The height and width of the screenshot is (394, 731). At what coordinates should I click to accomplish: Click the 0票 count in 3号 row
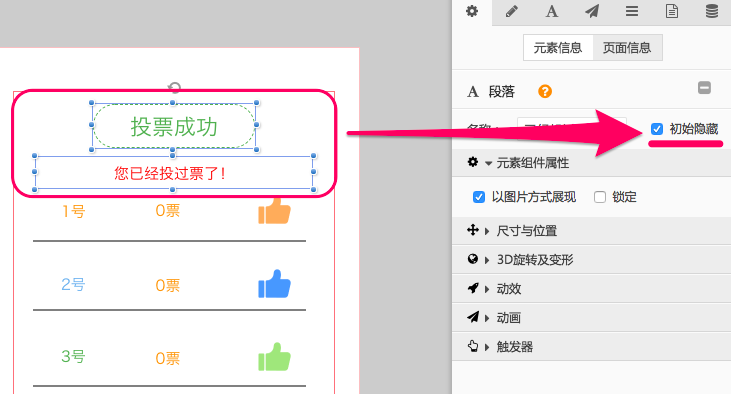pyautogui.click(x=167, y=358)
